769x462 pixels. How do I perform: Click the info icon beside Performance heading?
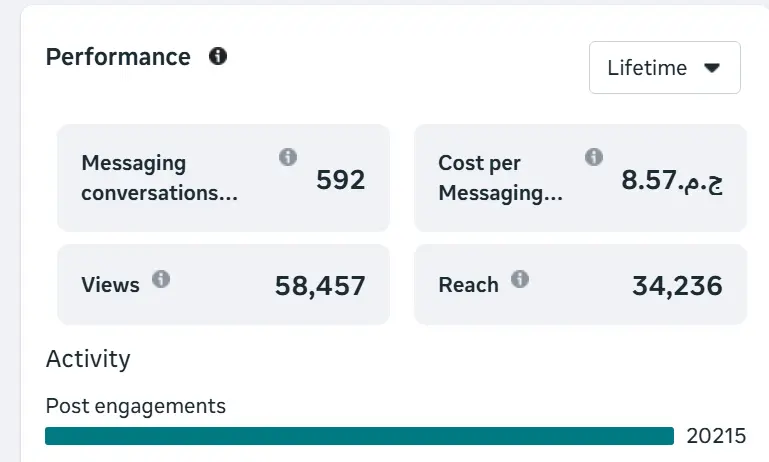coord(218,57)
